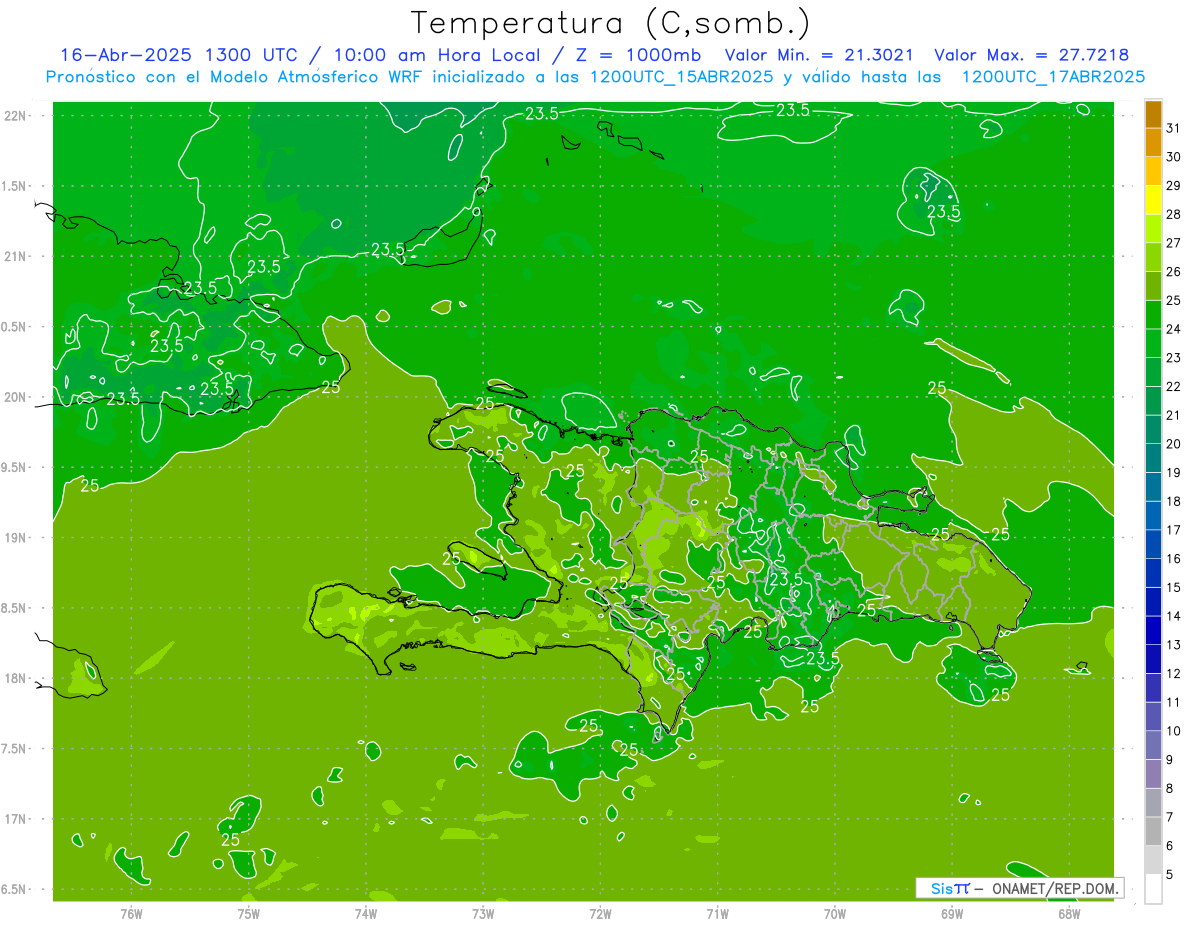Click the "6.5N" latitude axis label
This screenshot has width=1200, height=927.
pyautogui.click(x=15, y=890)
